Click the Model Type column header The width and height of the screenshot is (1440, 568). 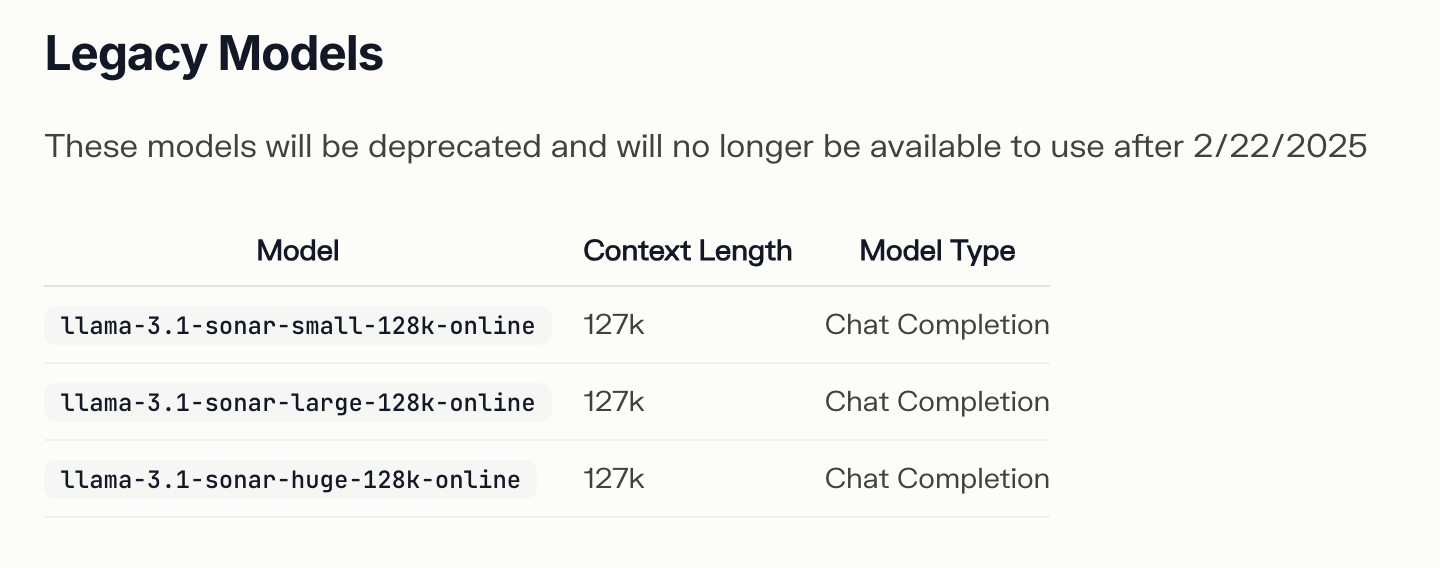[x=937, y=250]
